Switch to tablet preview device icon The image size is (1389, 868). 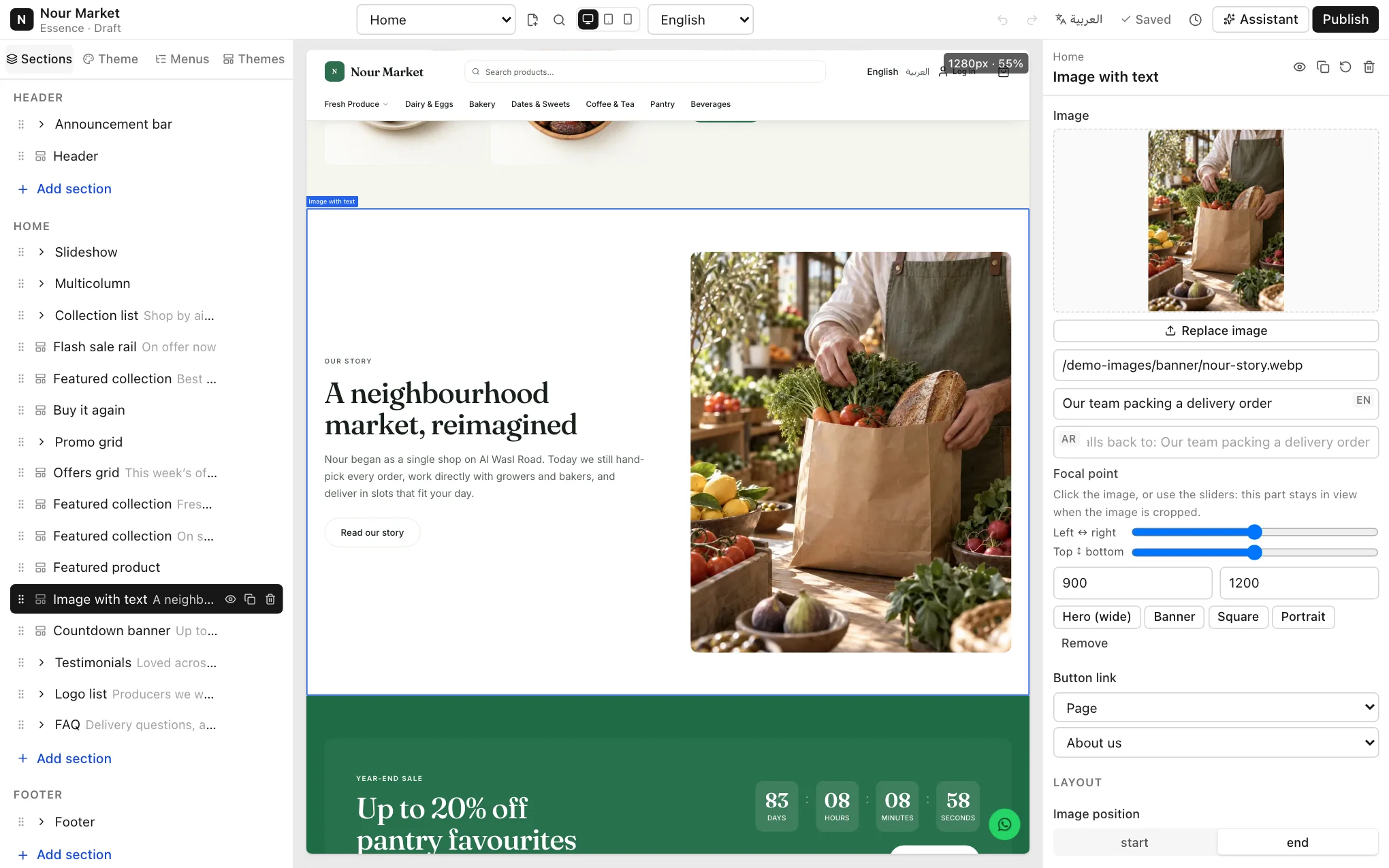click(x=609, y=19)
